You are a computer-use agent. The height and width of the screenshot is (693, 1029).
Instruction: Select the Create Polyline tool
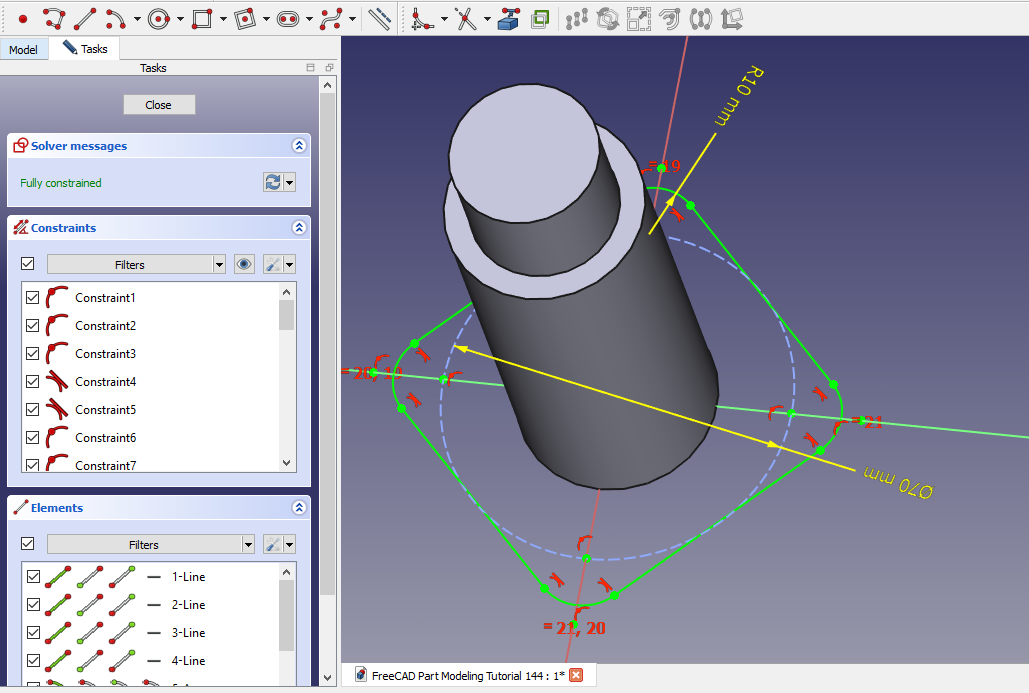[54, 18]
